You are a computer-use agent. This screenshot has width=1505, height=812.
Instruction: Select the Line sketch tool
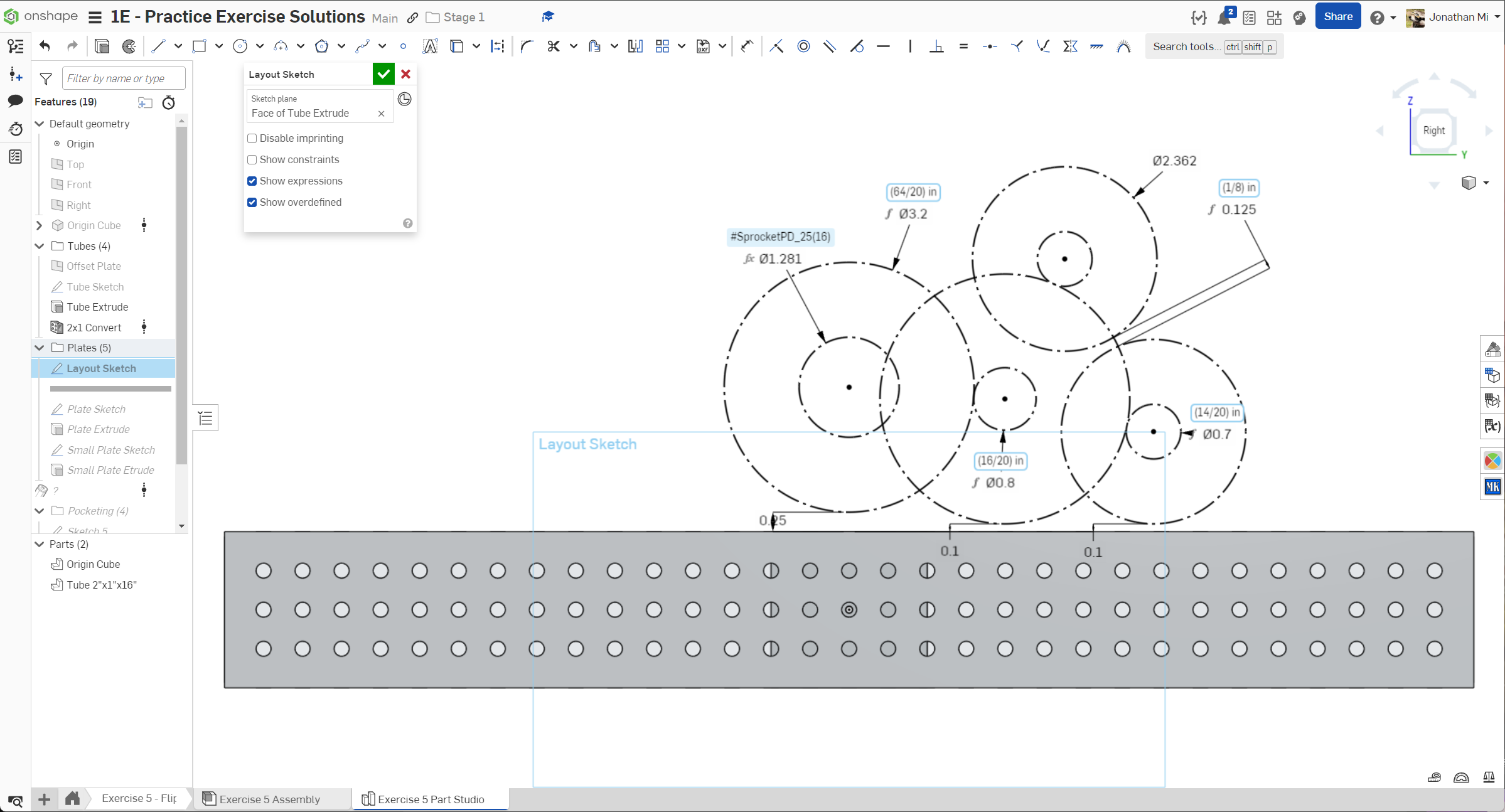[x=158, y=46]
